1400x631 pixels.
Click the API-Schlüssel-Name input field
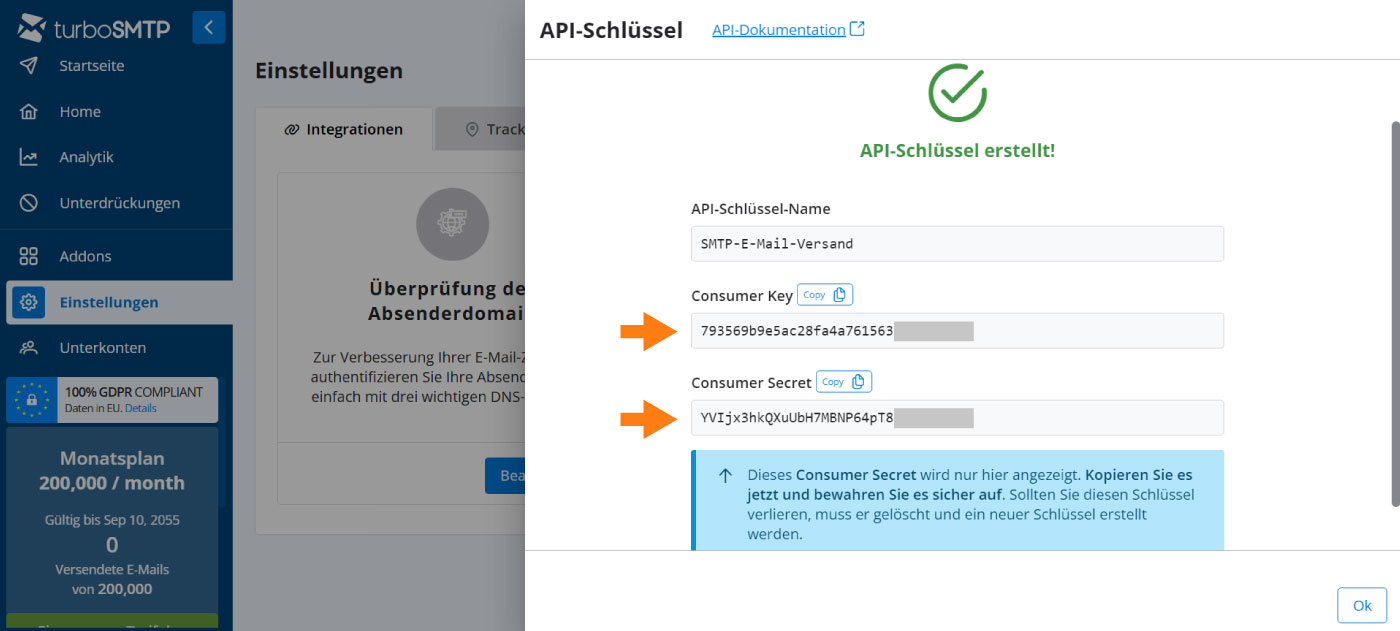(x=956, y=244)
